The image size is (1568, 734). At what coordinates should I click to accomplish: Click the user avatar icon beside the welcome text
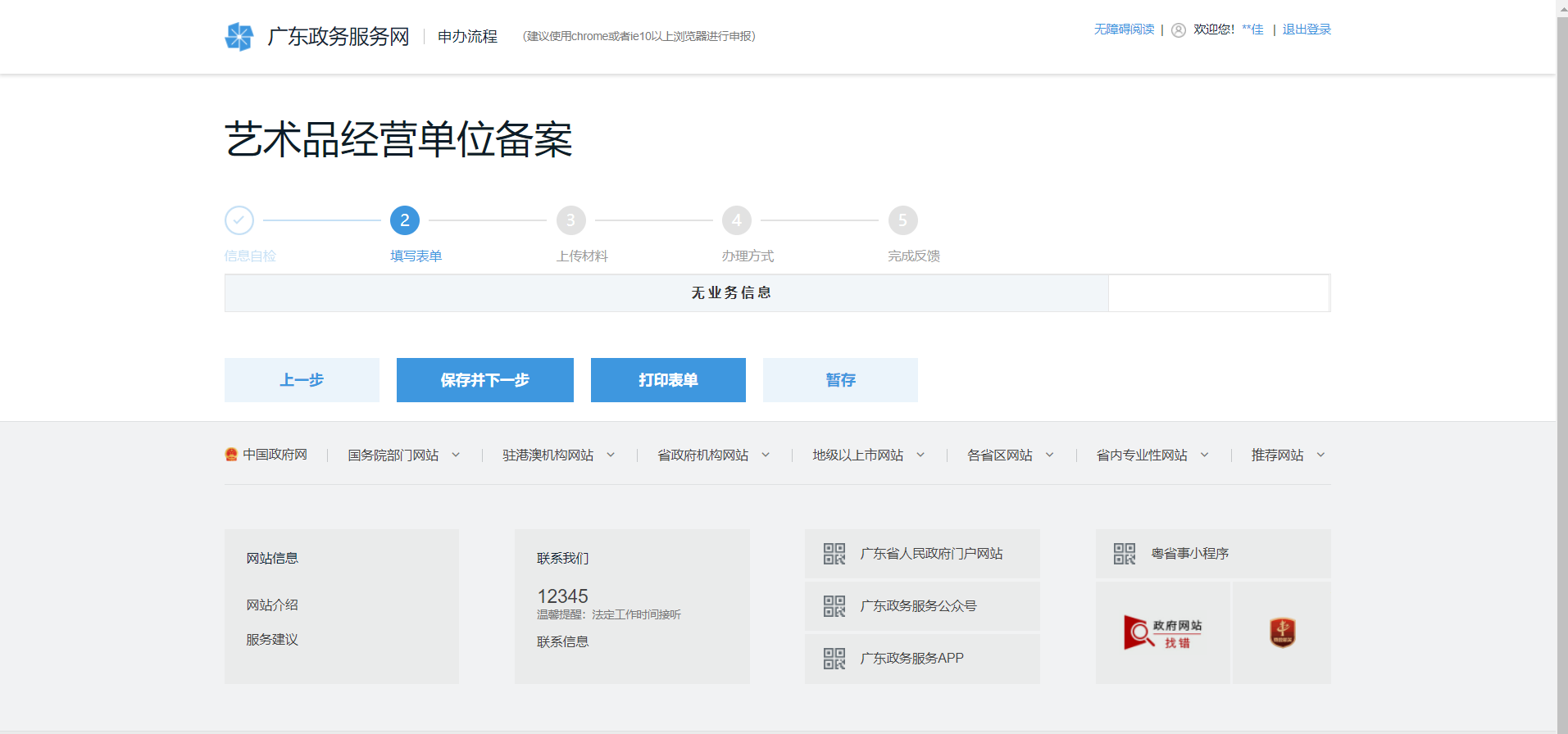1179,30
